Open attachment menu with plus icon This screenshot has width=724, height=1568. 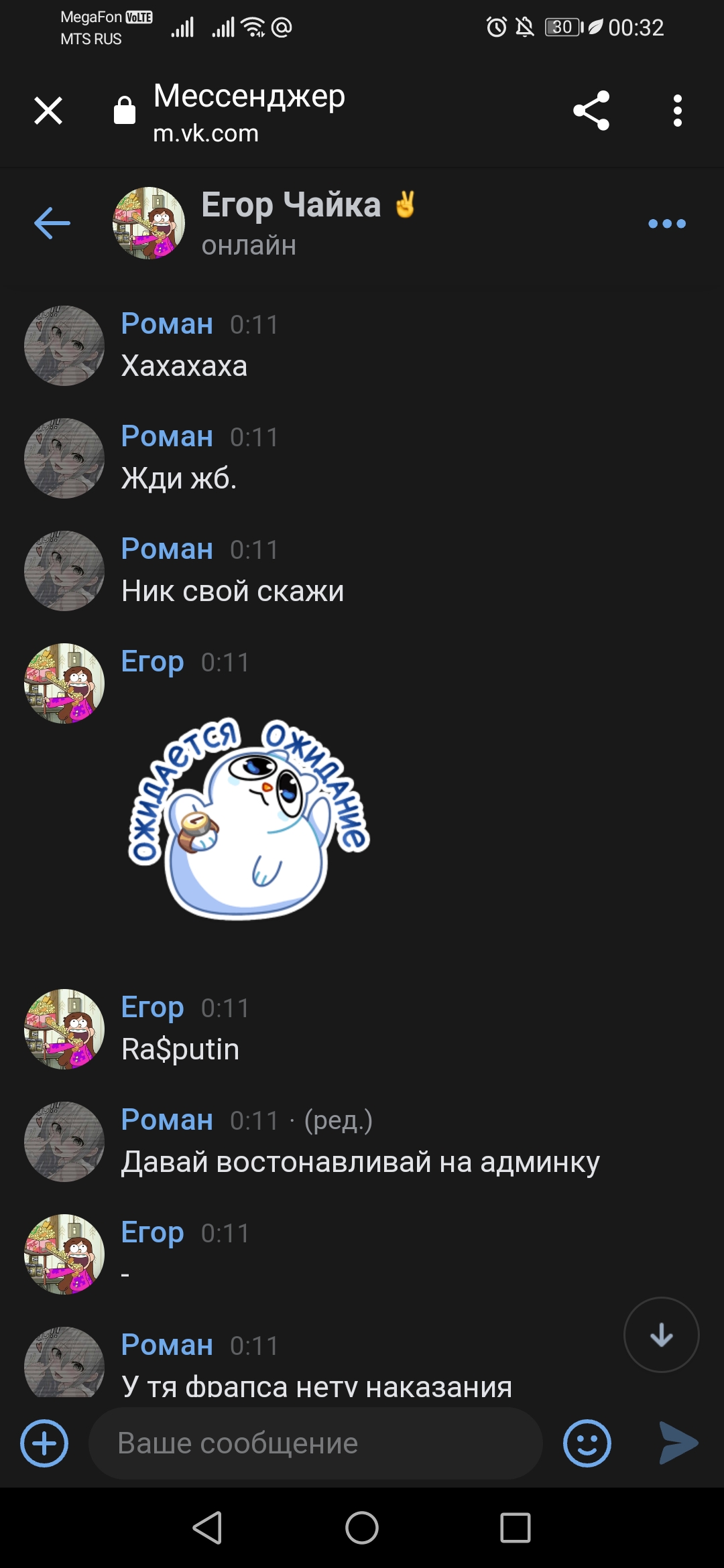(44, 1443)
